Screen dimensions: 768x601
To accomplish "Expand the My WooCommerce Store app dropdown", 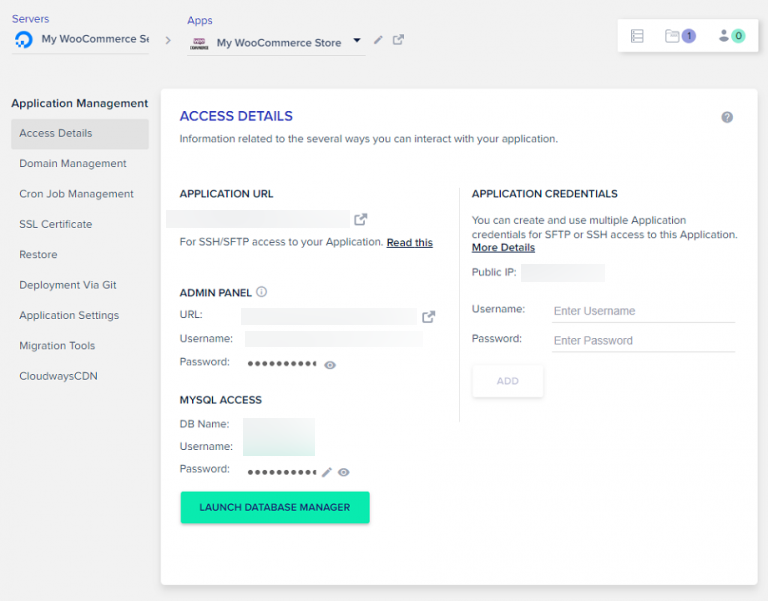I will (357, 40).
